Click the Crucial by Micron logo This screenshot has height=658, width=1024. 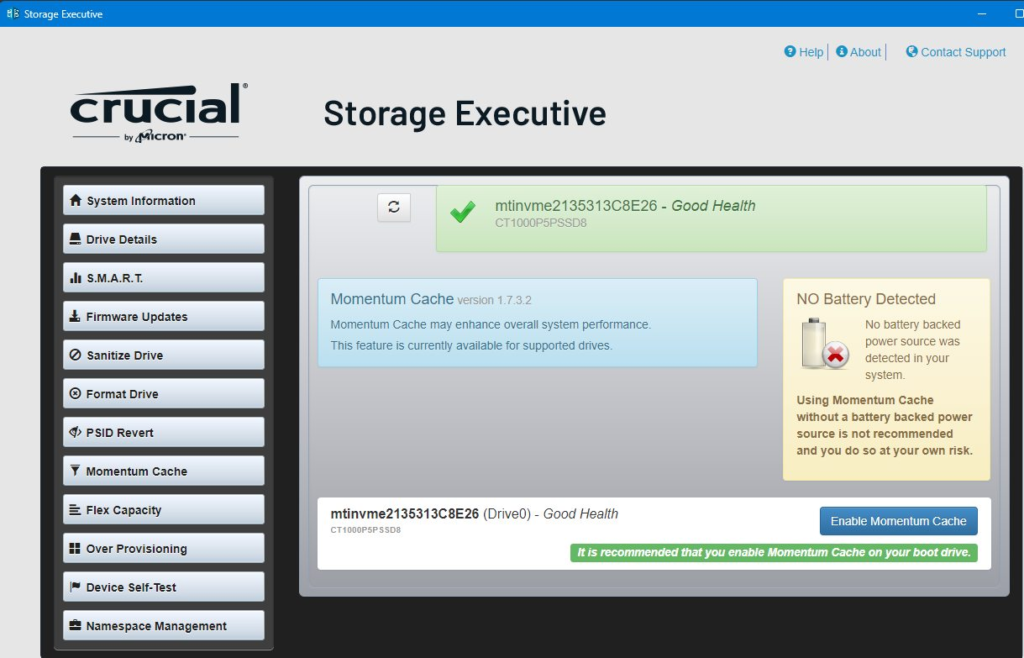click(159, 112)
